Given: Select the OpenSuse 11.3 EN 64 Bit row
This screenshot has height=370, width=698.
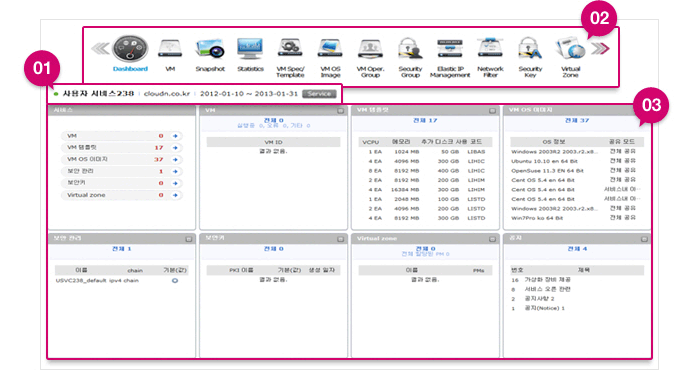Looking at the screenshot, I should (576, 171).
